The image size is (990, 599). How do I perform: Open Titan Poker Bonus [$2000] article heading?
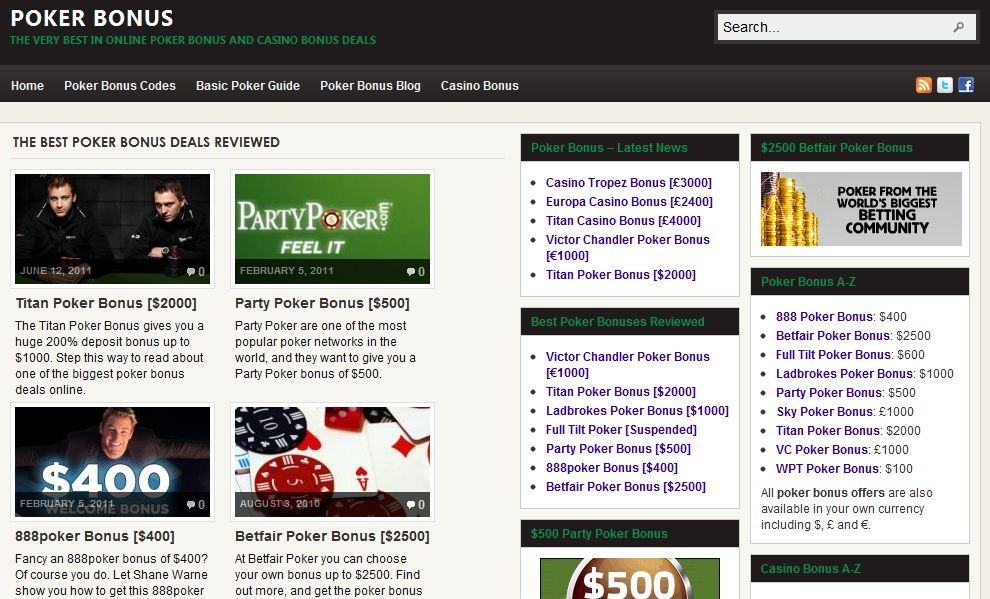(106, 303)
